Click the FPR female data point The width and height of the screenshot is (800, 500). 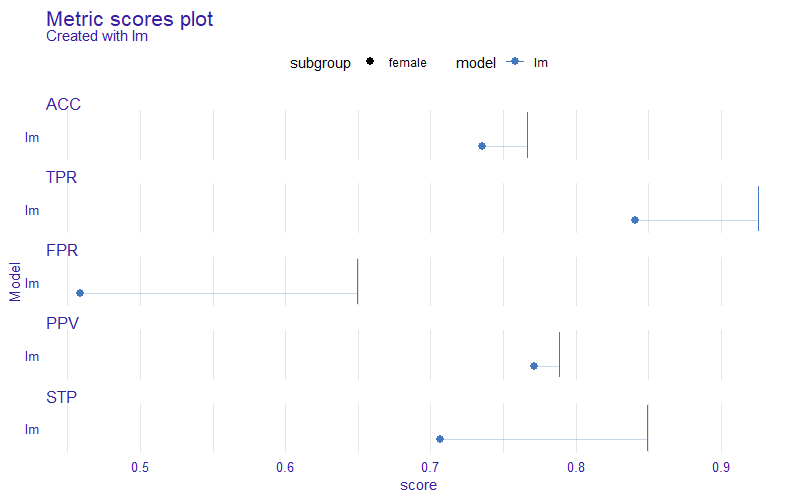pyautogui.click(x=80, y=293)
